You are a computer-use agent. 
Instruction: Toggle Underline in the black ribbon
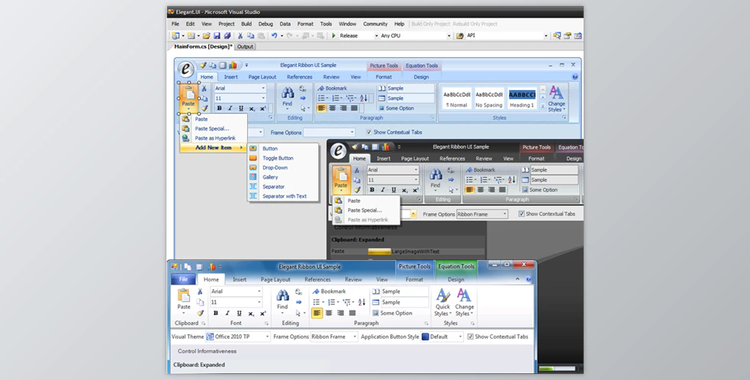pyautogui.click(x=394, y=190)
